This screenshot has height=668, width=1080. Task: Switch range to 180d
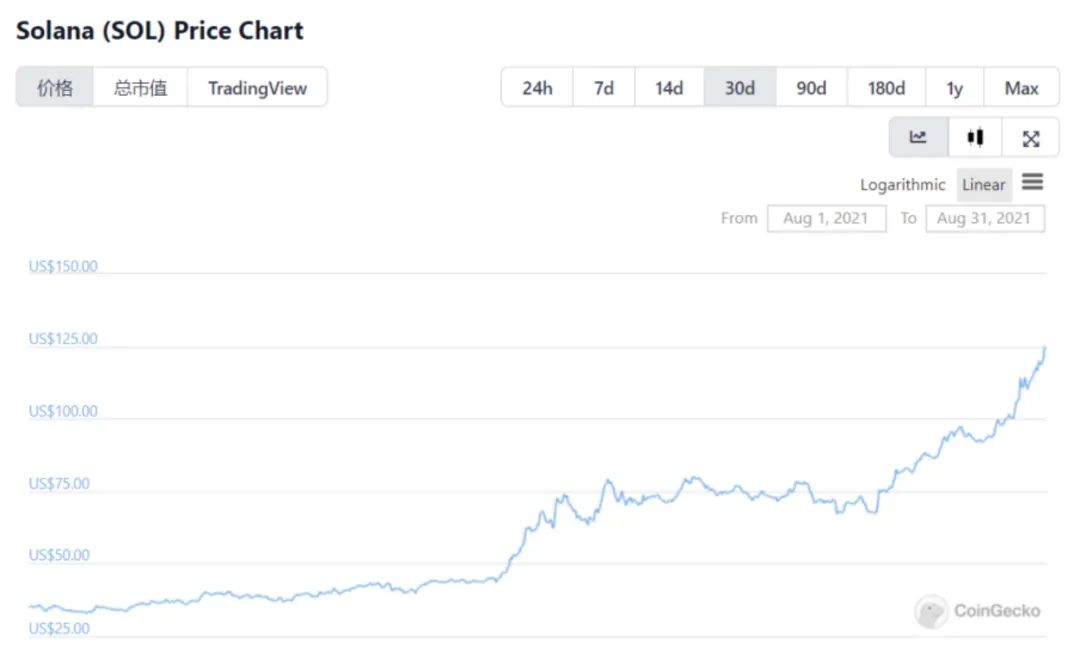[886, 88]
